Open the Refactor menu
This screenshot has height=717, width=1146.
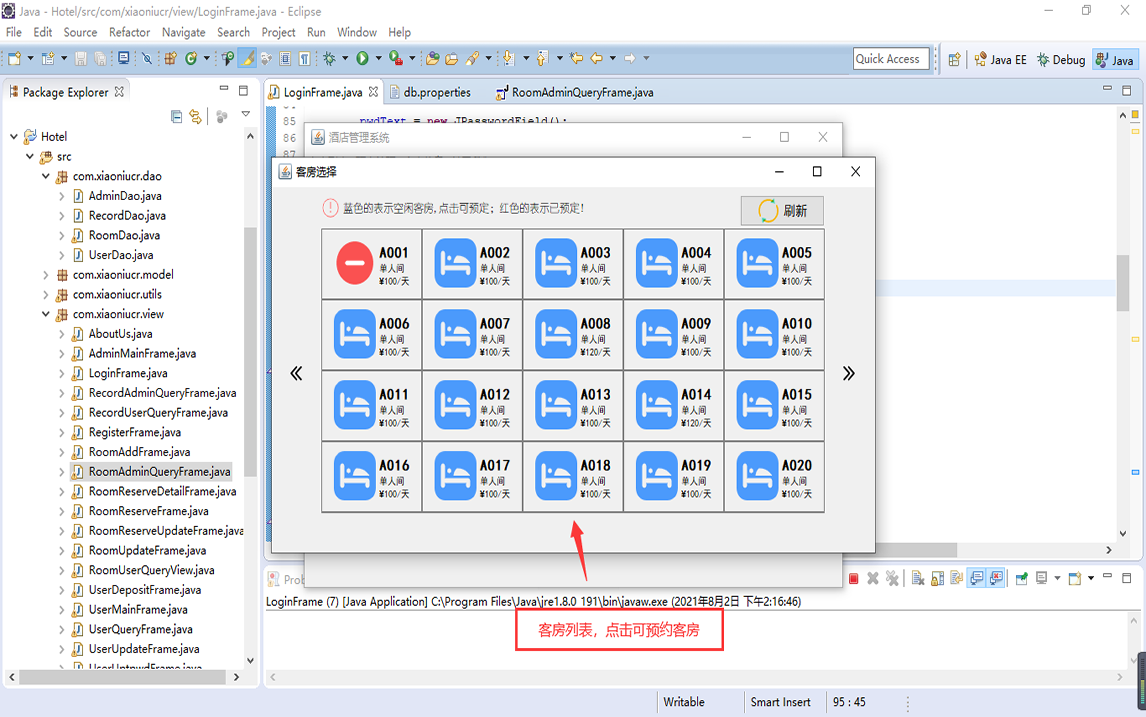pyautogui.click(x=129, y=32)
